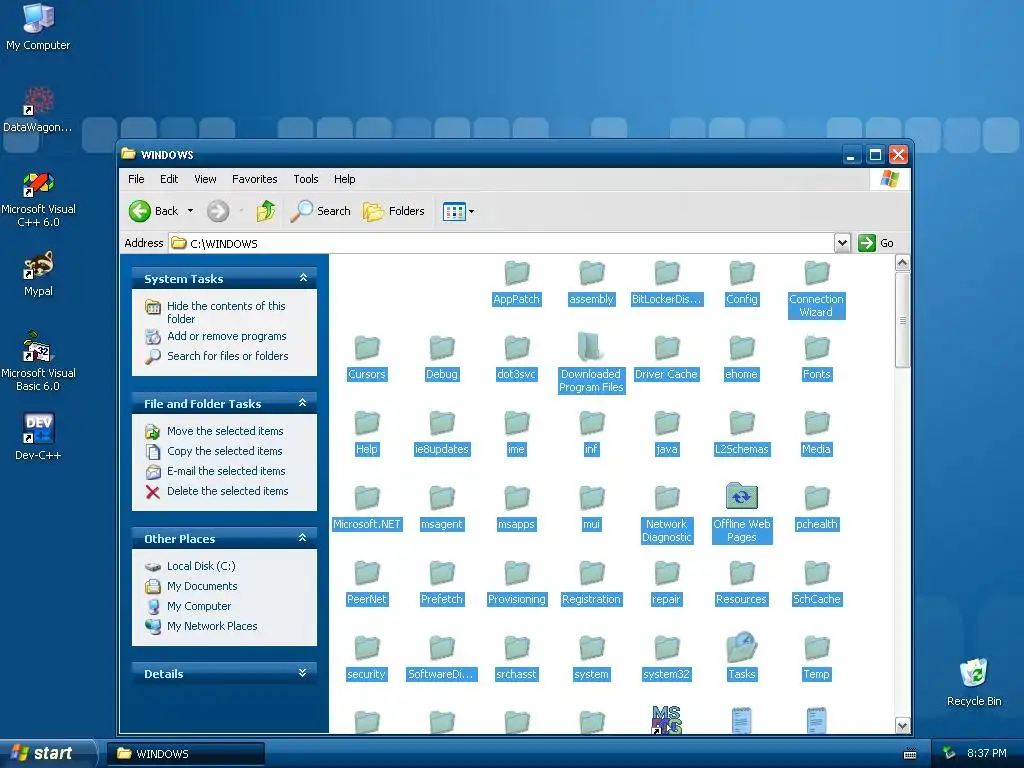Click the Address bar path field
The height and width of the screenshot is (768, 1024).
[502, 243]
